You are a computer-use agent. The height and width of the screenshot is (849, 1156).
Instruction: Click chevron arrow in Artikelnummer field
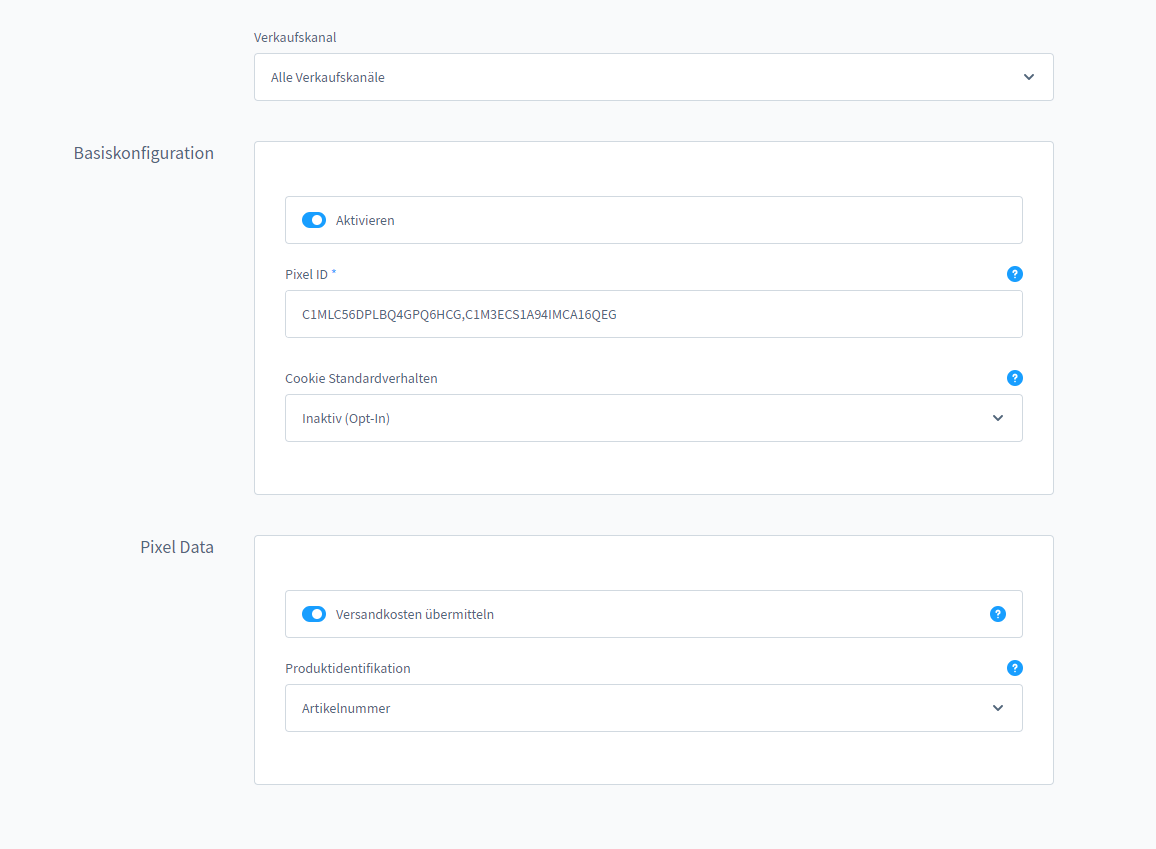point(997,708)
